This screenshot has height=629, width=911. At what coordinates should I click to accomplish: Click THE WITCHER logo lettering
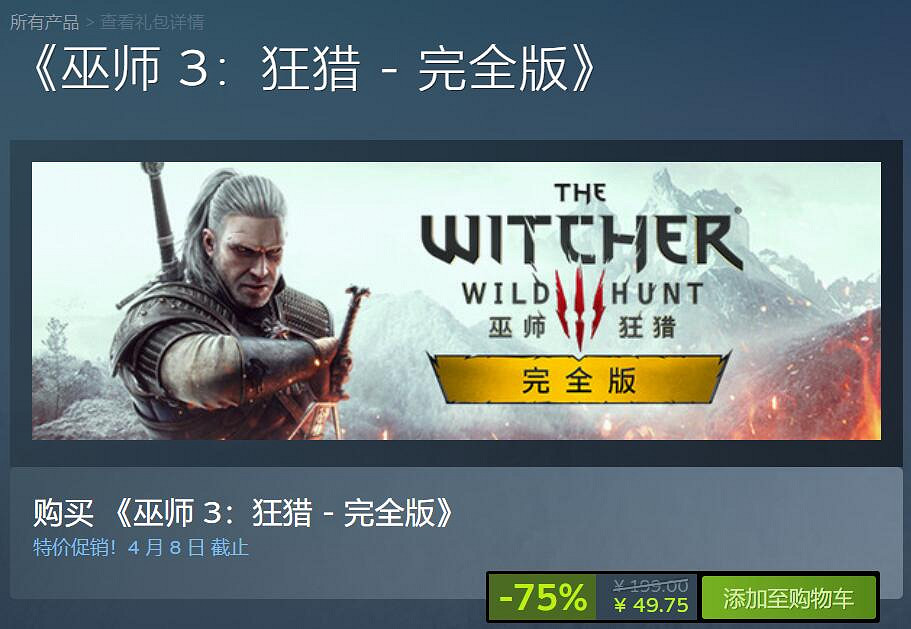point(581,231)
